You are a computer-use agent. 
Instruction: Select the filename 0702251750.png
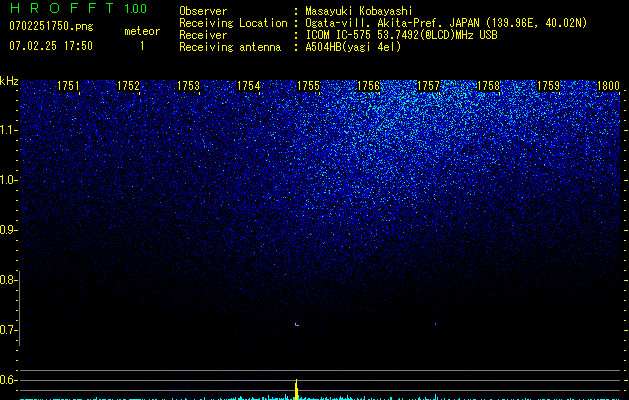pos(51,26)
